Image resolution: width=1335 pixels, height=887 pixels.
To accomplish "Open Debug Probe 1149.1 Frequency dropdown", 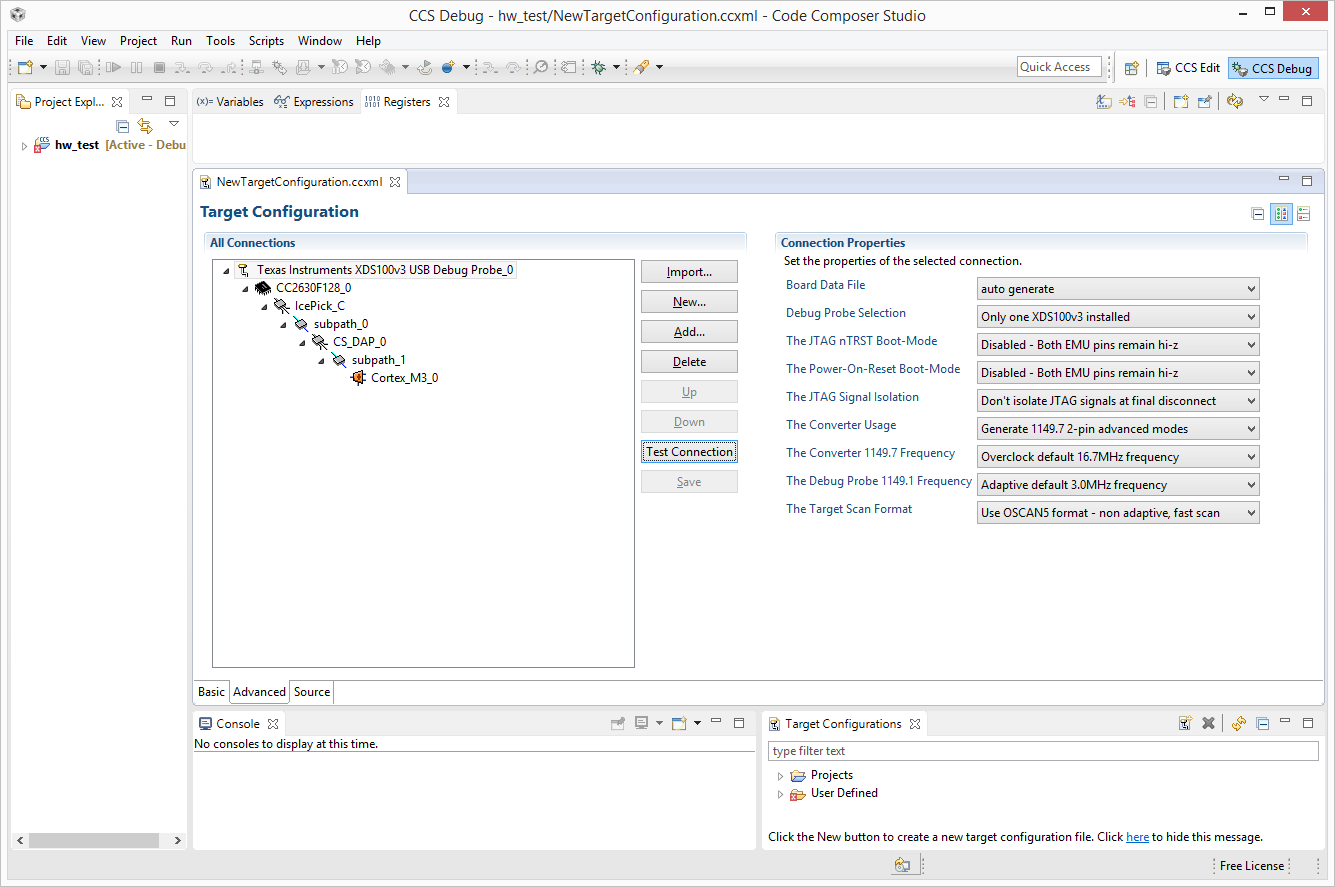I will pos(1118,485).
